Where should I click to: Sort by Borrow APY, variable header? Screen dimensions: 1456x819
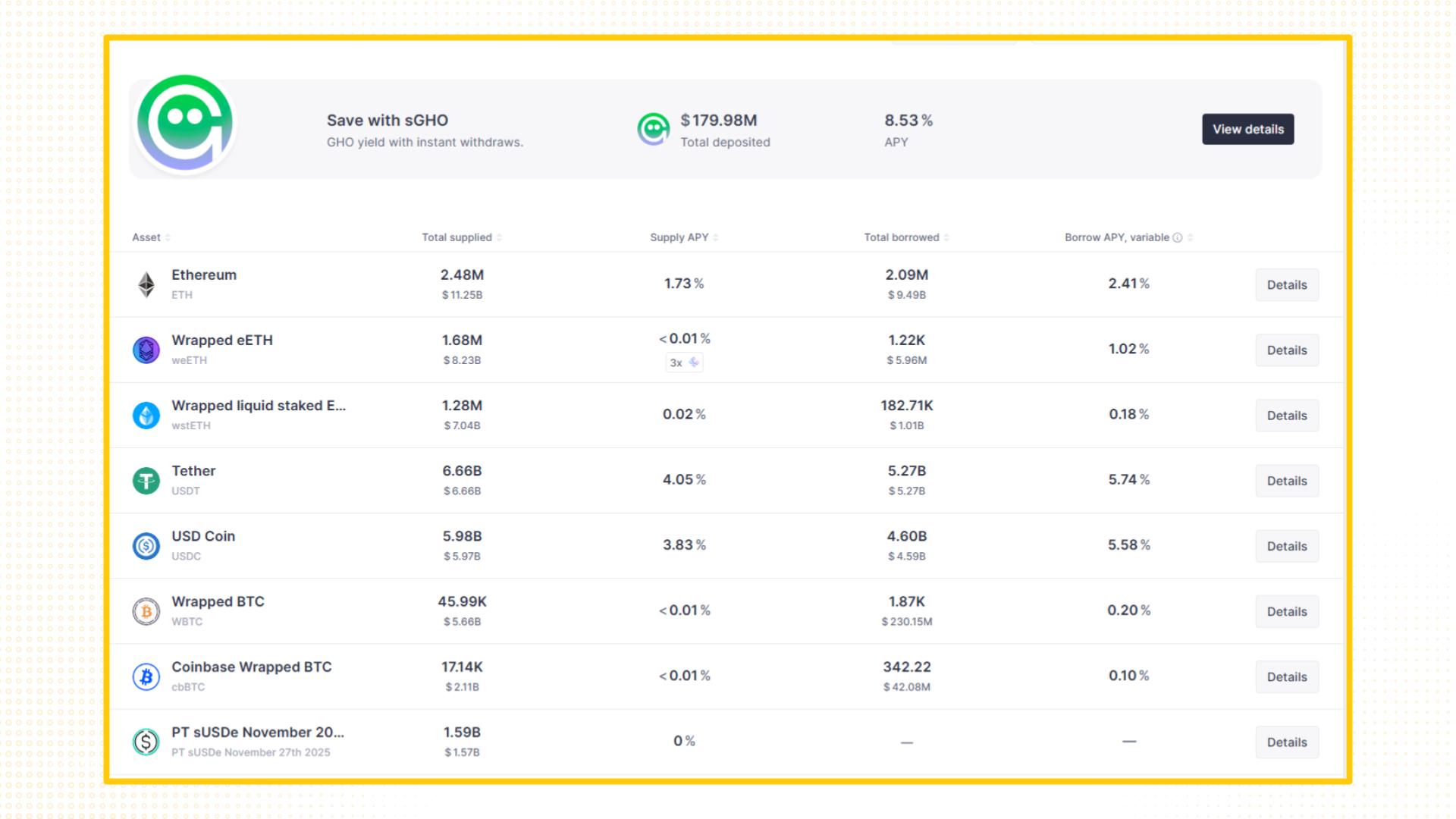pyautogui.click(x=1117, y=237)
